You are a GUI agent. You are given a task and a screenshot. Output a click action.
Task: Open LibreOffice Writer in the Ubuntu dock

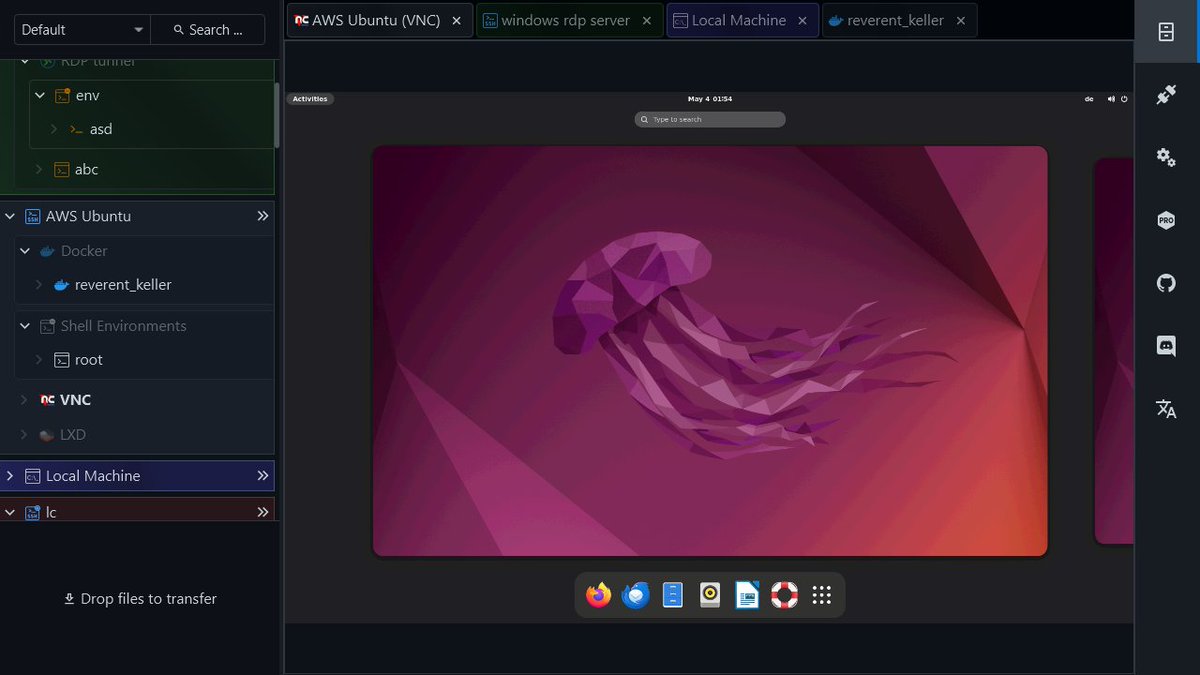coord(747,596)
